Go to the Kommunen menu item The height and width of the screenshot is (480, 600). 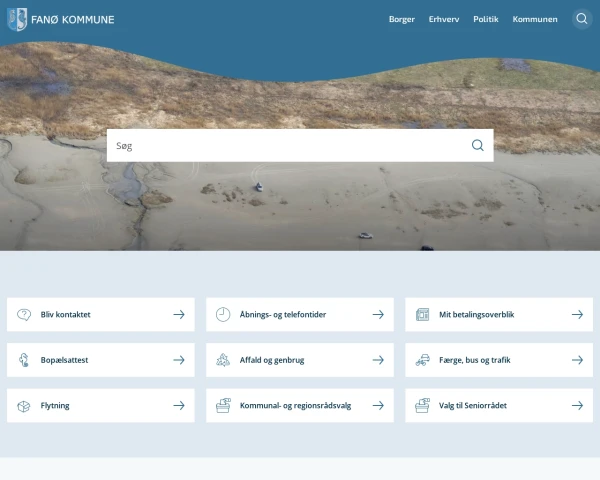point(535,19)
